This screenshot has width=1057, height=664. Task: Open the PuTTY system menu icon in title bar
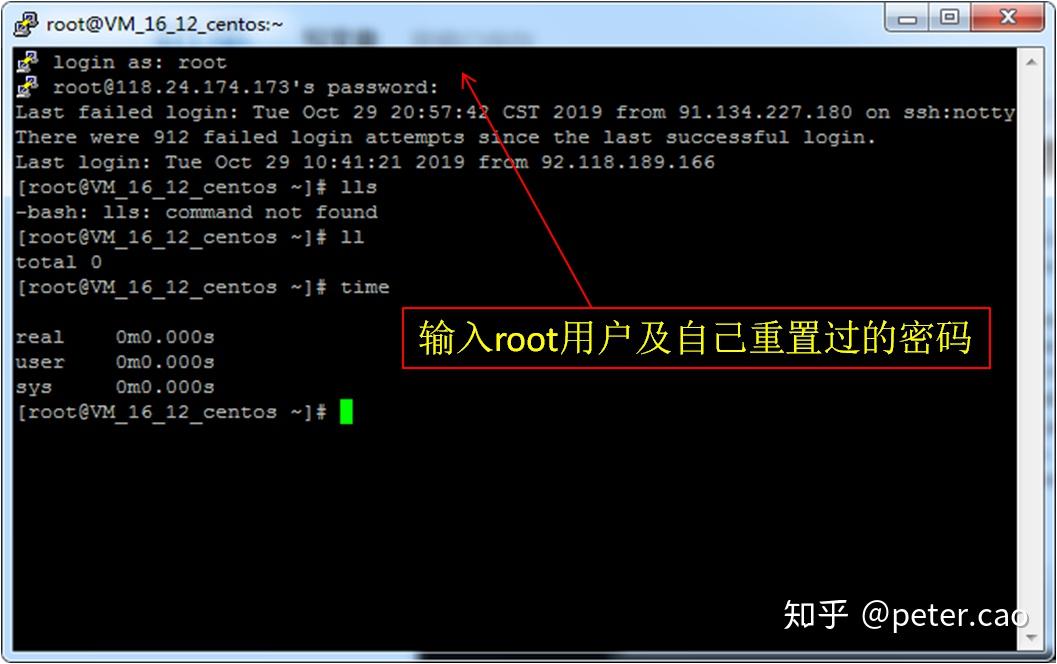click(x=25, y=24)
